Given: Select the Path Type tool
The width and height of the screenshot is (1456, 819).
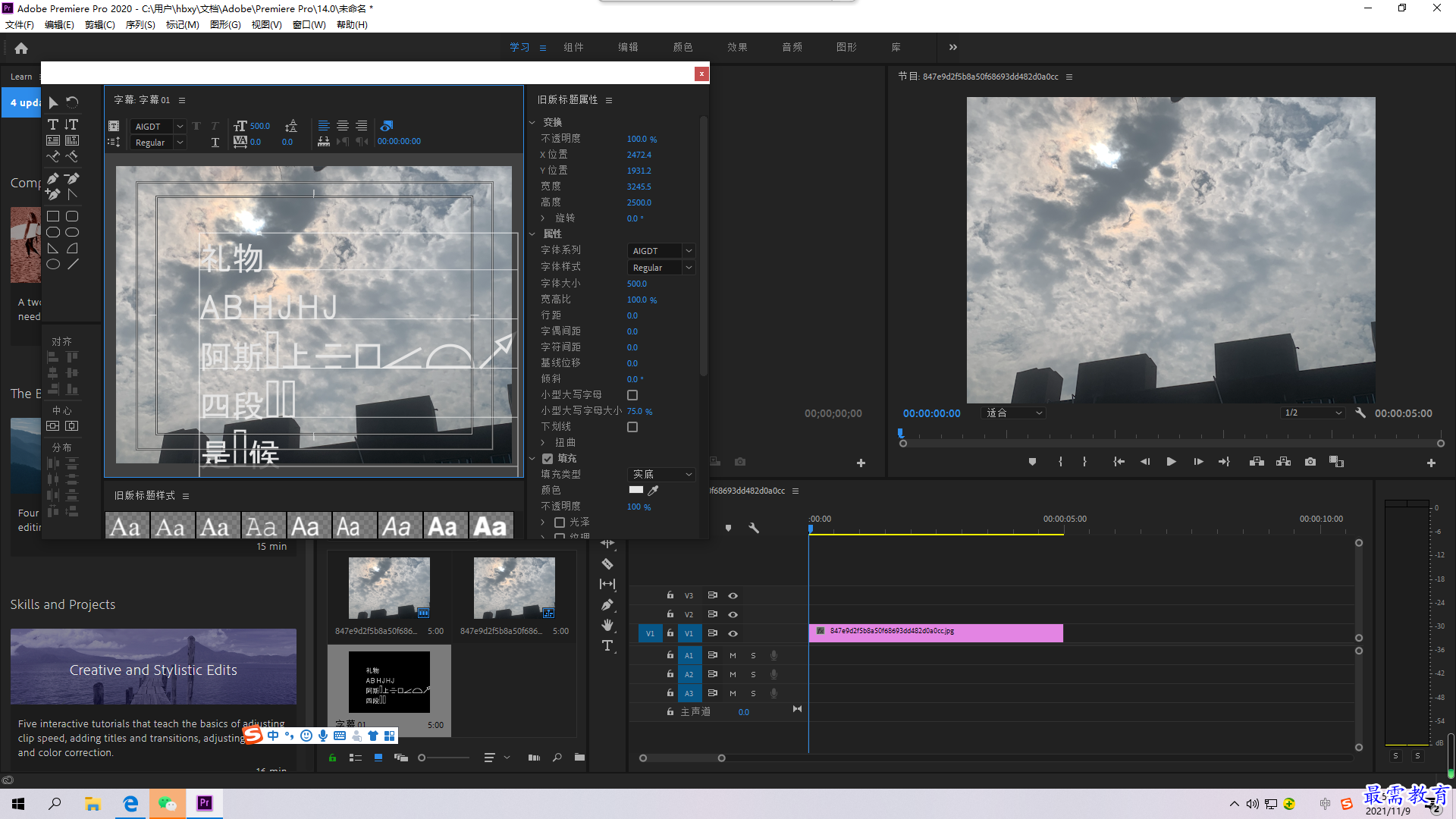Looking at the screenshot, I should (x=53, y=157).
